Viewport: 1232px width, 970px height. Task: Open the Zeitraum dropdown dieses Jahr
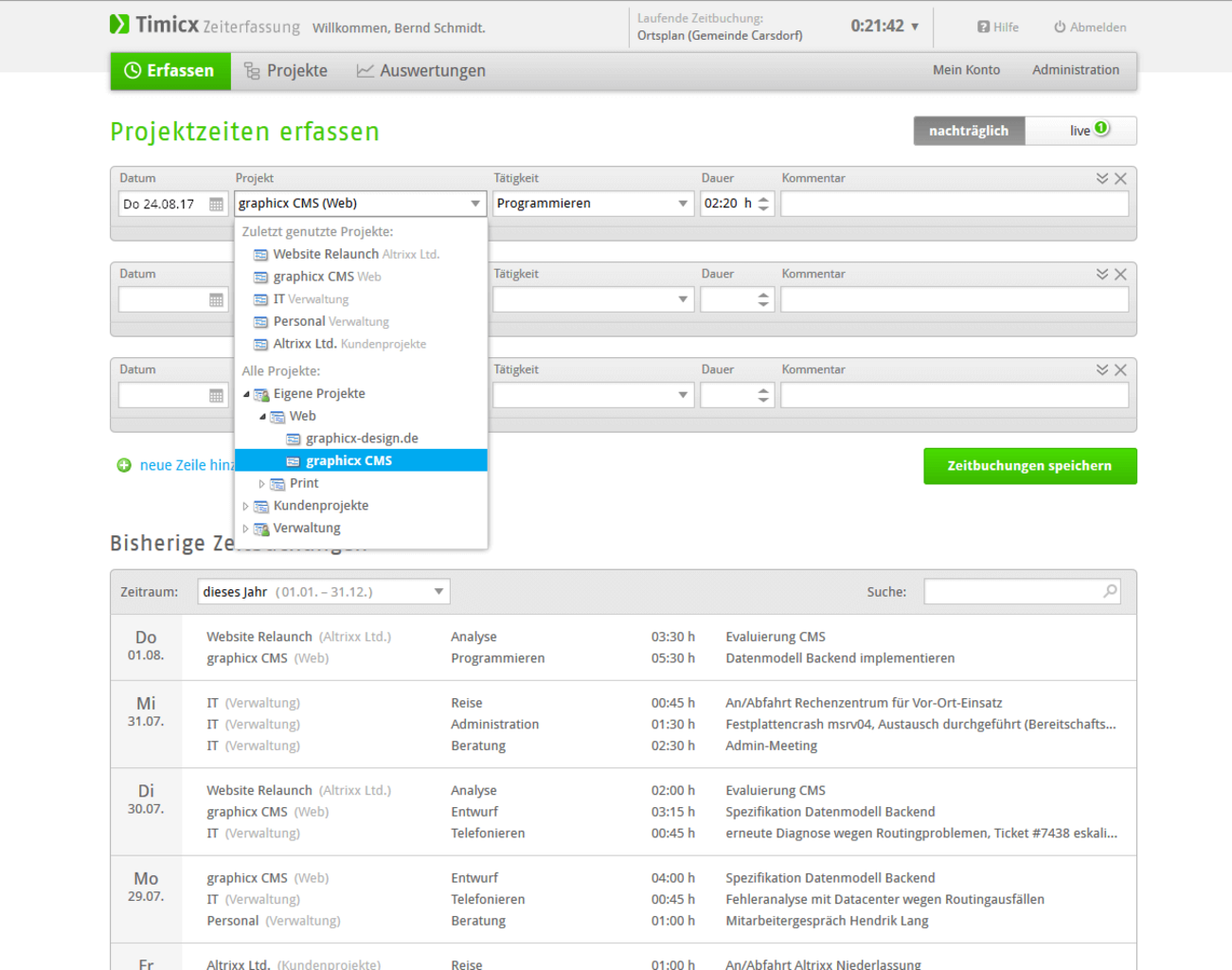tap(438, 592)
